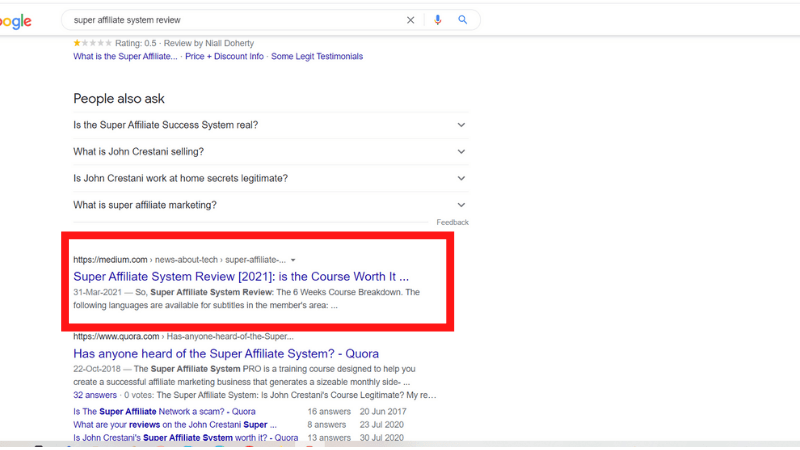The image size is (800, 450).
Task: Expand 'Is the Super Affiliate Success System real?'
Action: click(270, 125)
